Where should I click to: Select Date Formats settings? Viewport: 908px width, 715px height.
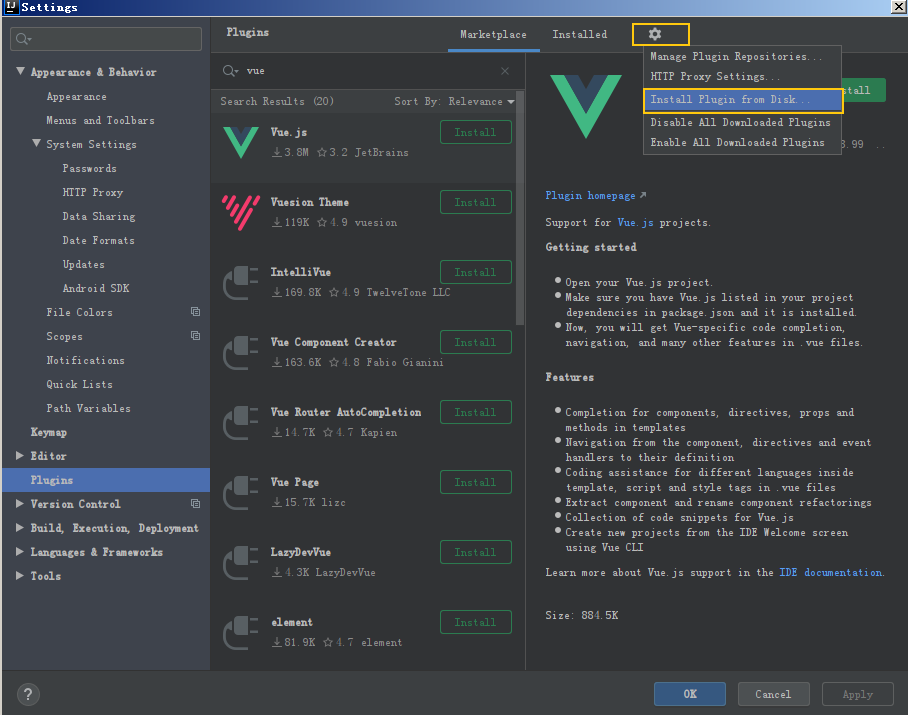point(98,240)
